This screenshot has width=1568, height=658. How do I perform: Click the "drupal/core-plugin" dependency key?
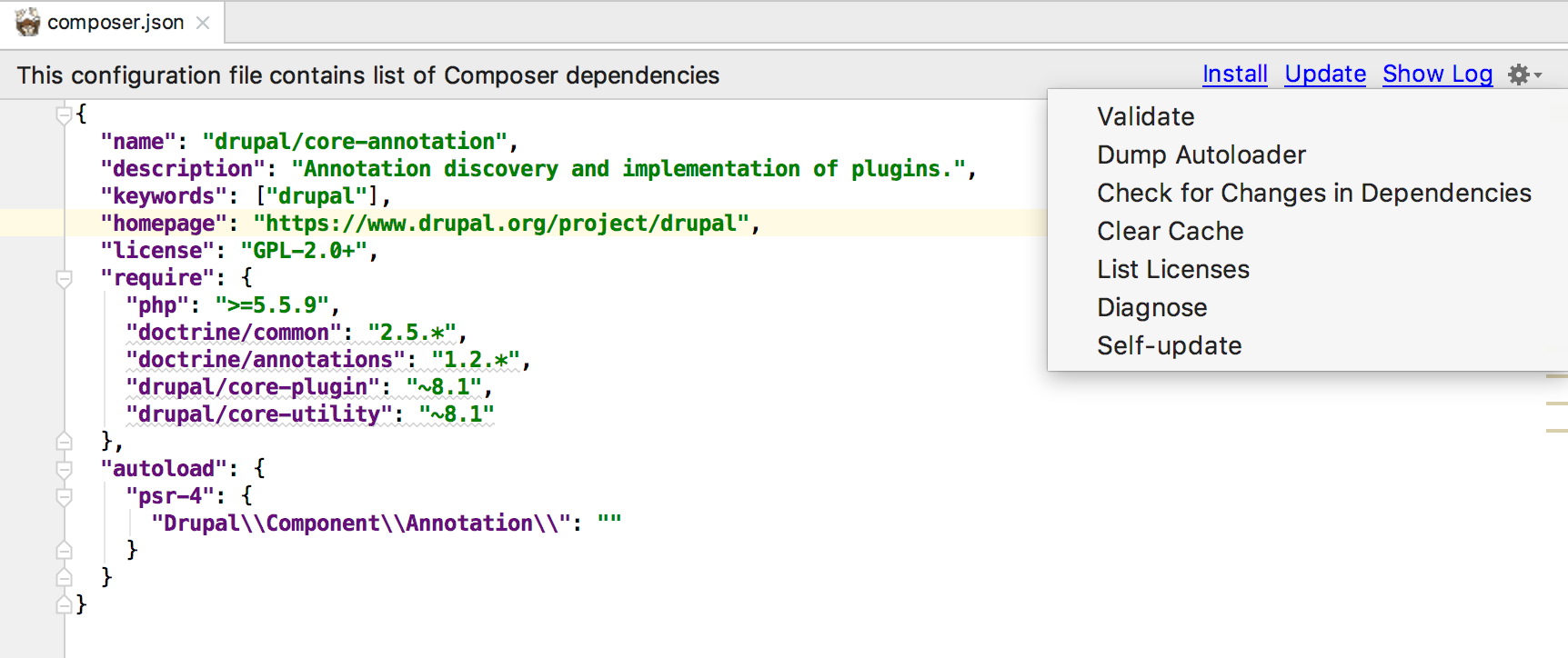pyautogui.click(x=253, y=387)
